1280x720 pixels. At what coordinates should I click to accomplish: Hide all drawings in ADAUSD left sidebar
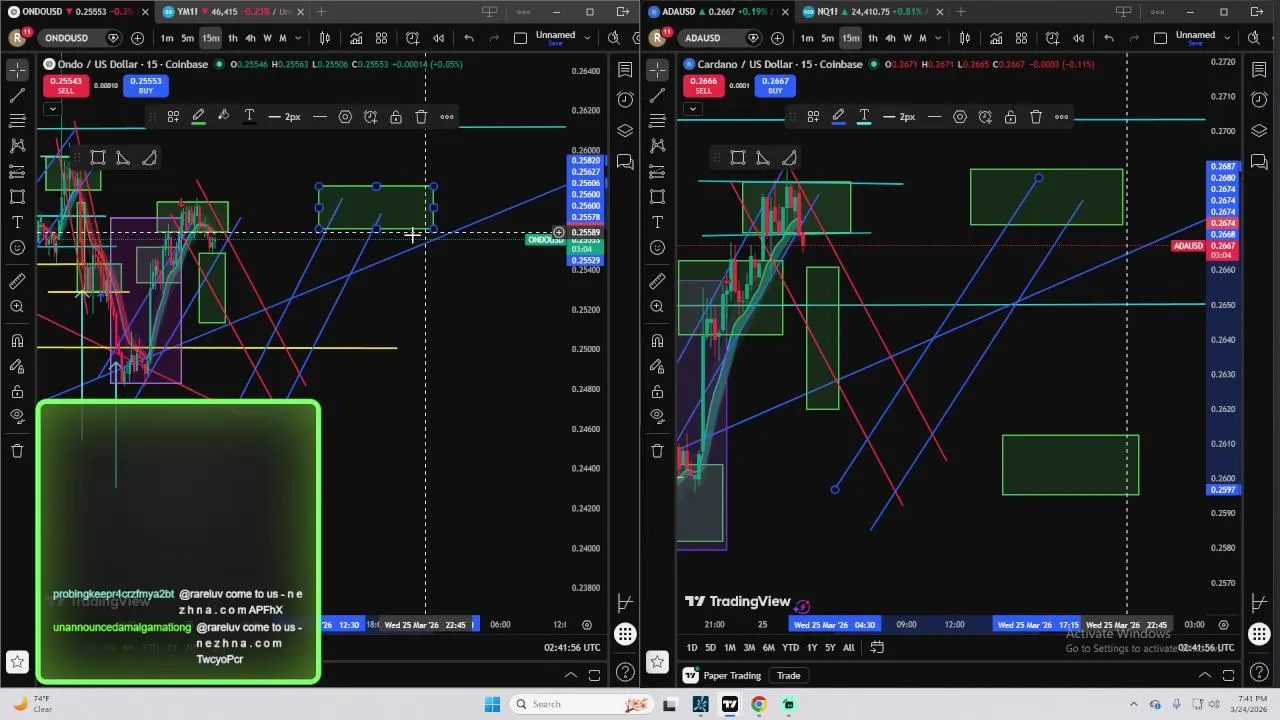(657, 417)
